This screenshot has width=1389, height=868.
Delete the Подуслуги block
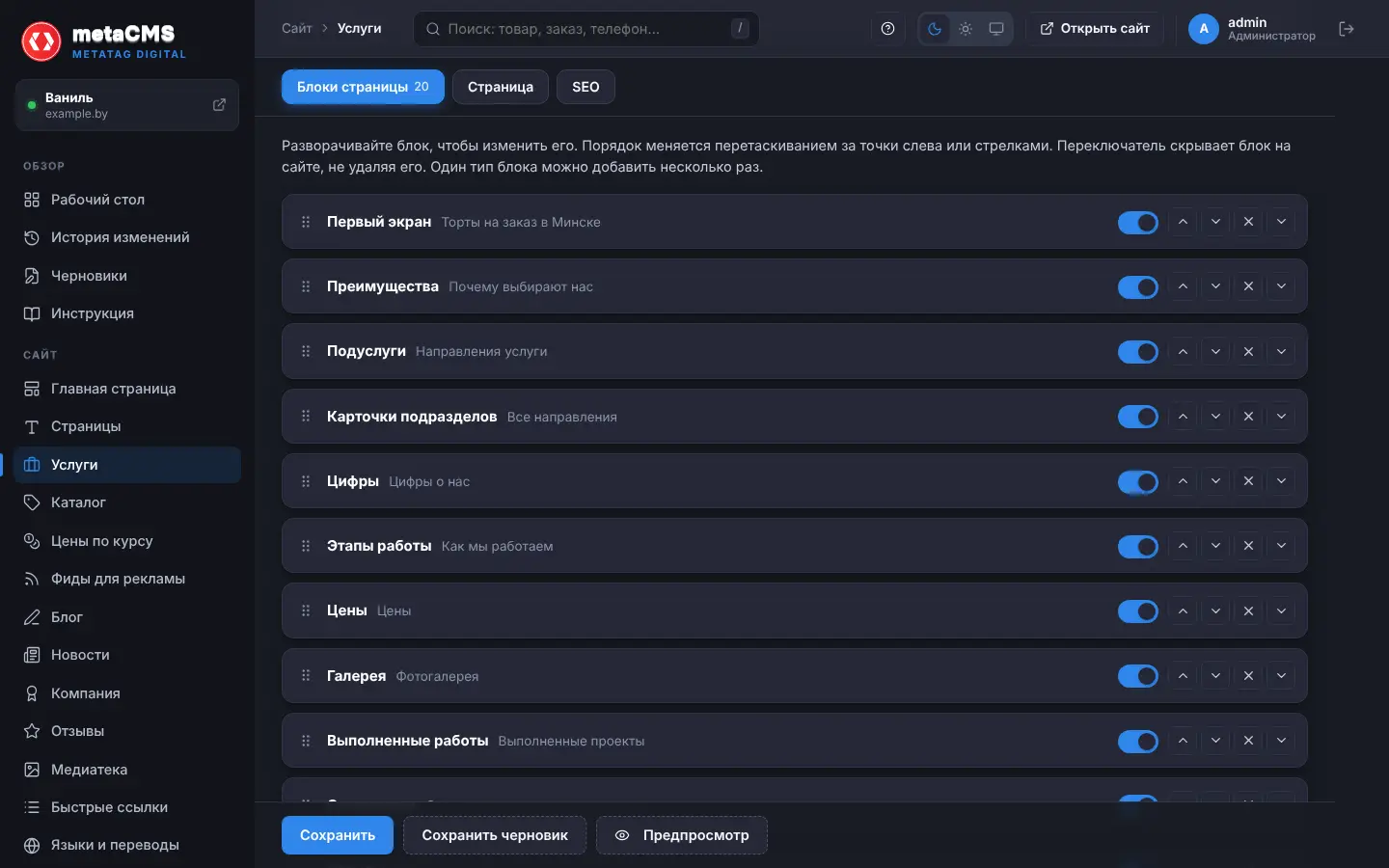pos(1248,351)
